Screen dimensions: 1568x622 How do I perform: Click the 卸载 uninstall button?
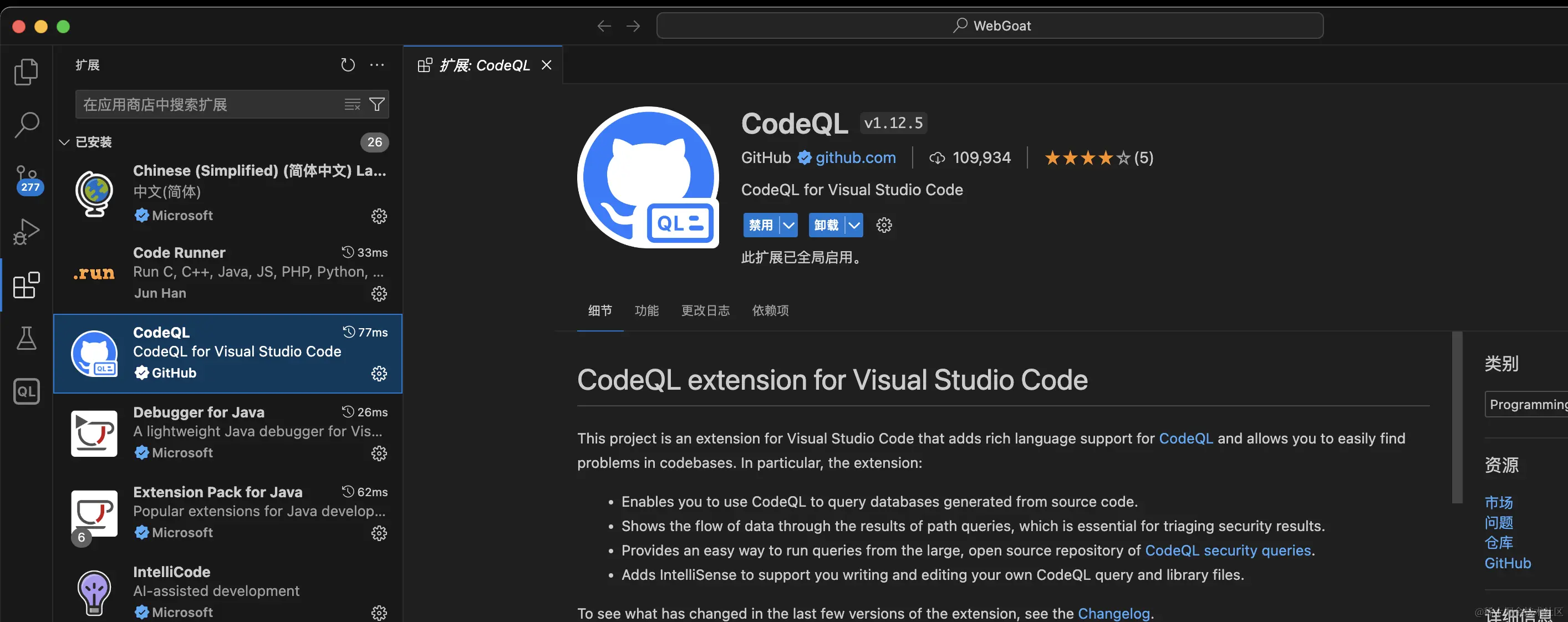827,225
